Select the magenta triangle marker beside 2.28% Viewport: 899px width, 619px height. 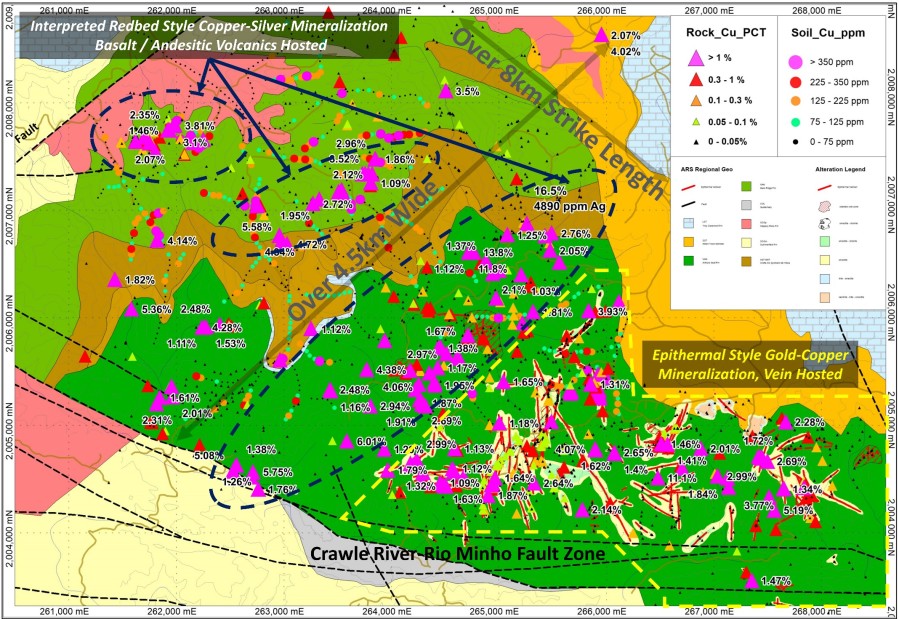785,422
